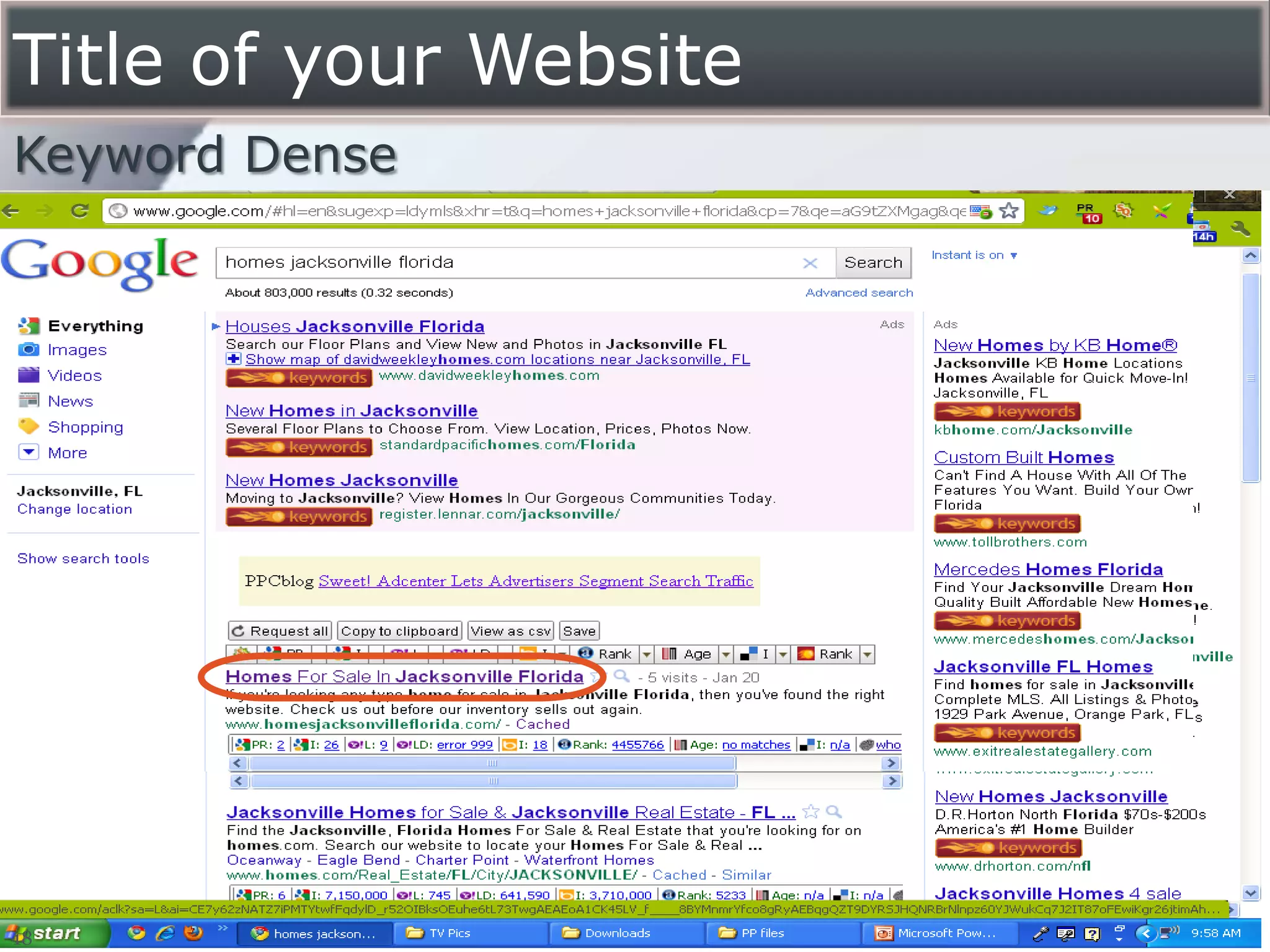The width and height of the screenshot is (1270, 952).
Task: Open Homes For Sale In Jacksonville Florida result
Action: [x=404, y=676]
